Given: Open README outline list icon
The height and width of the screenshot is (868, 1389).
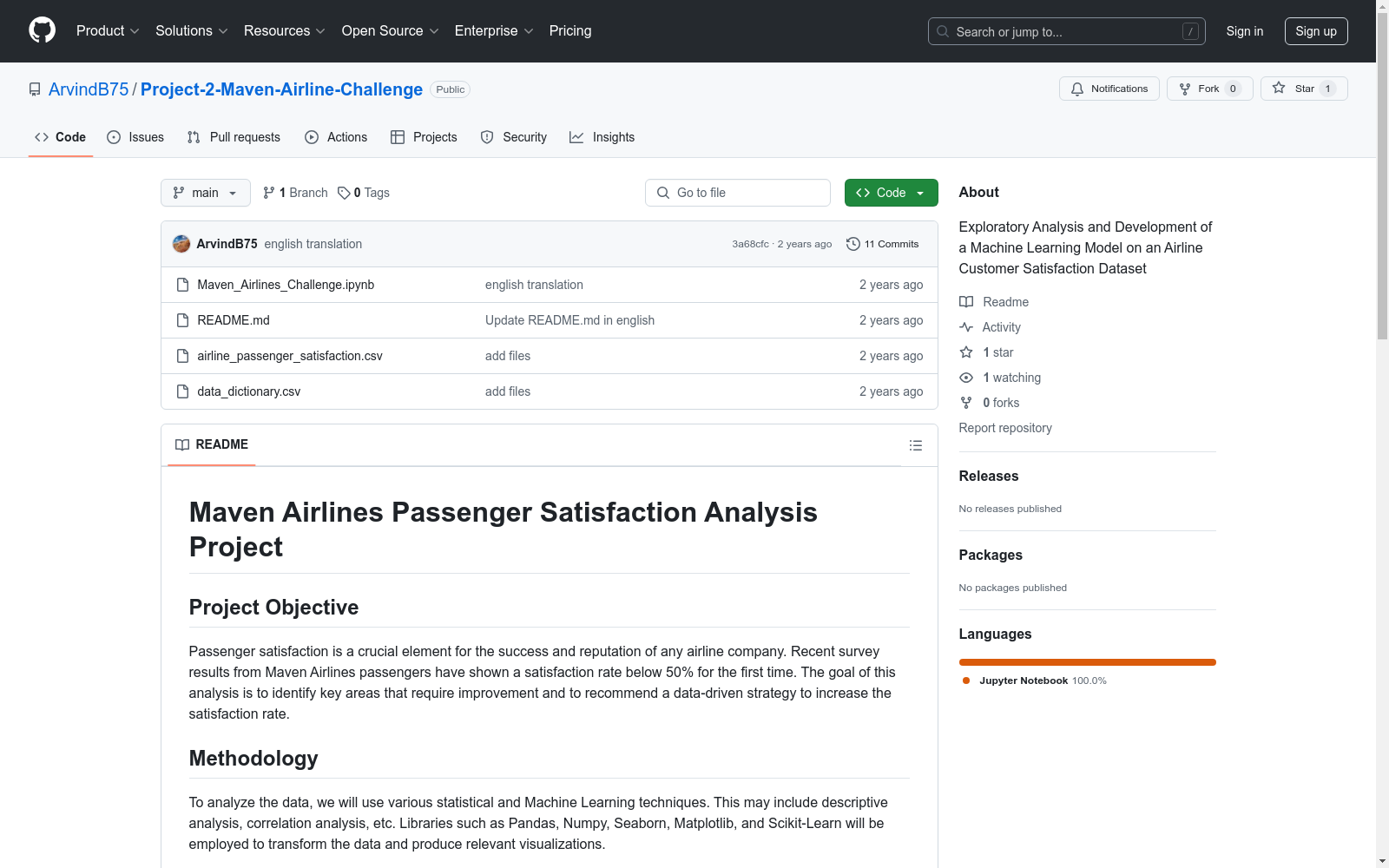Looking at the screenshot, I should pos(915,445).
